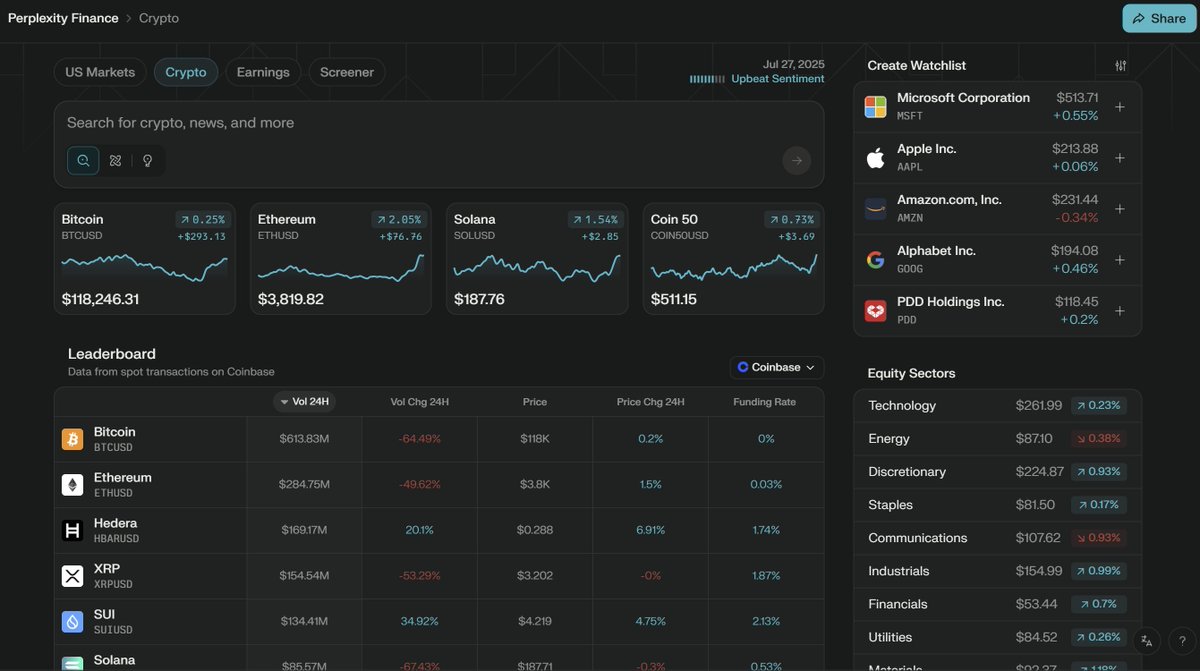Image resolution: width=1200 pixels, height=671 pixels.
Task: Sort by Vol Chg 24H column
Action: pos(419,402)
